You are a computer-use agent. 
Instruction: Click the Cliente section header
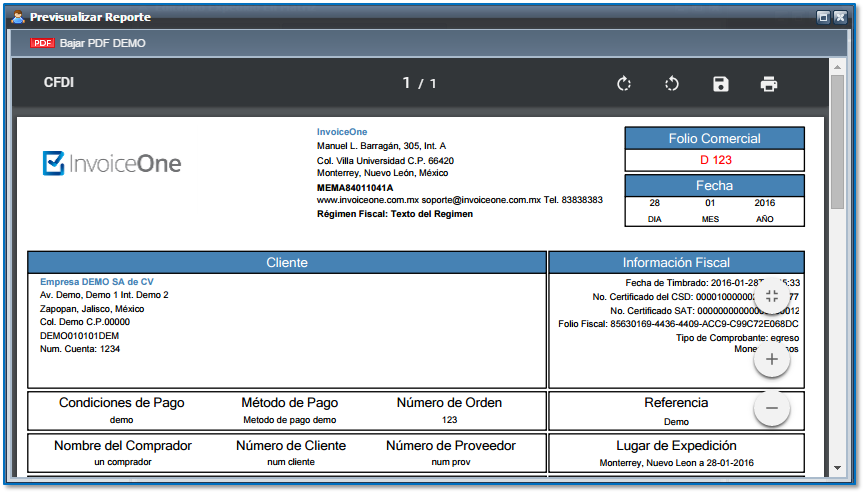287,263
